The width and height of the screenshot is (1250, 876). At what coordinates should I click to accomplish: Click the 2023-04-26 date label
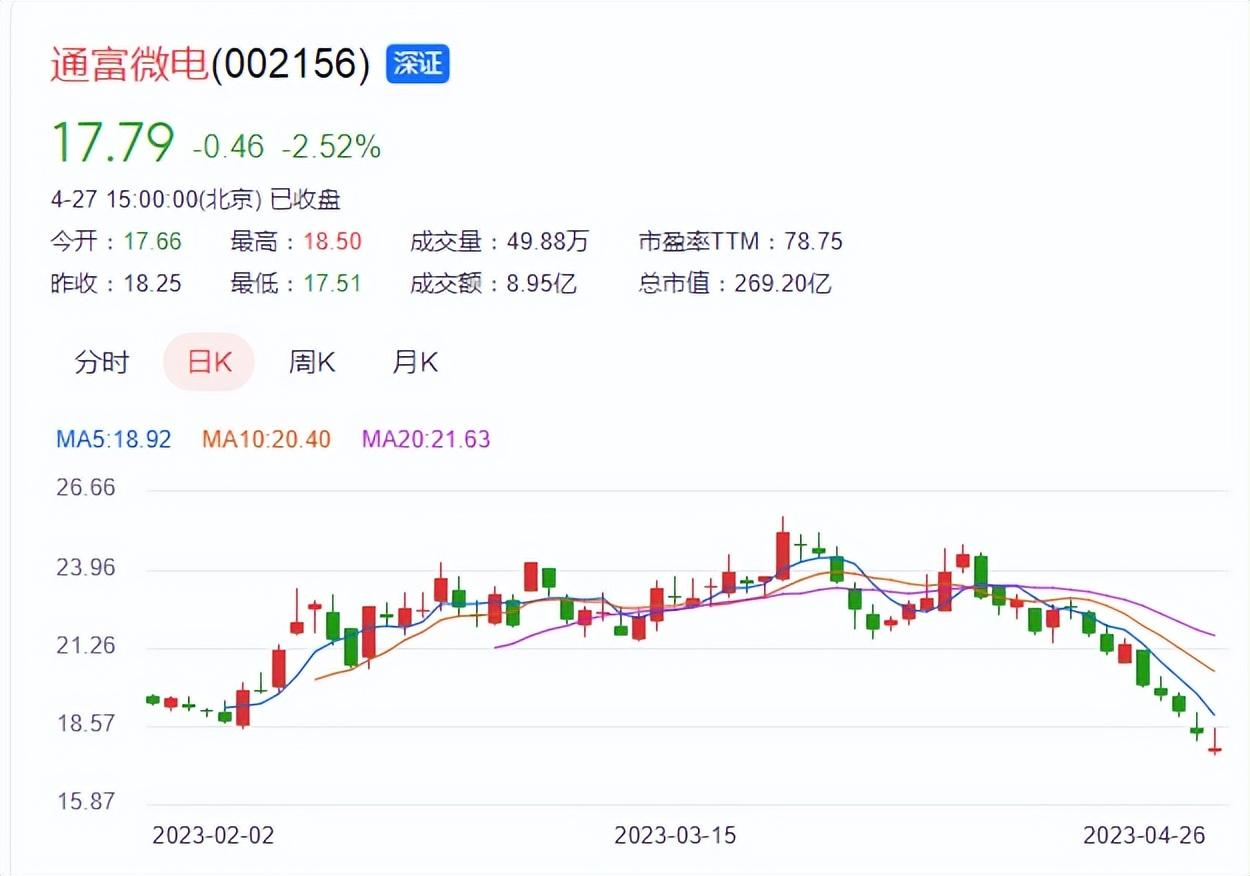click(x=1145, y=835)
